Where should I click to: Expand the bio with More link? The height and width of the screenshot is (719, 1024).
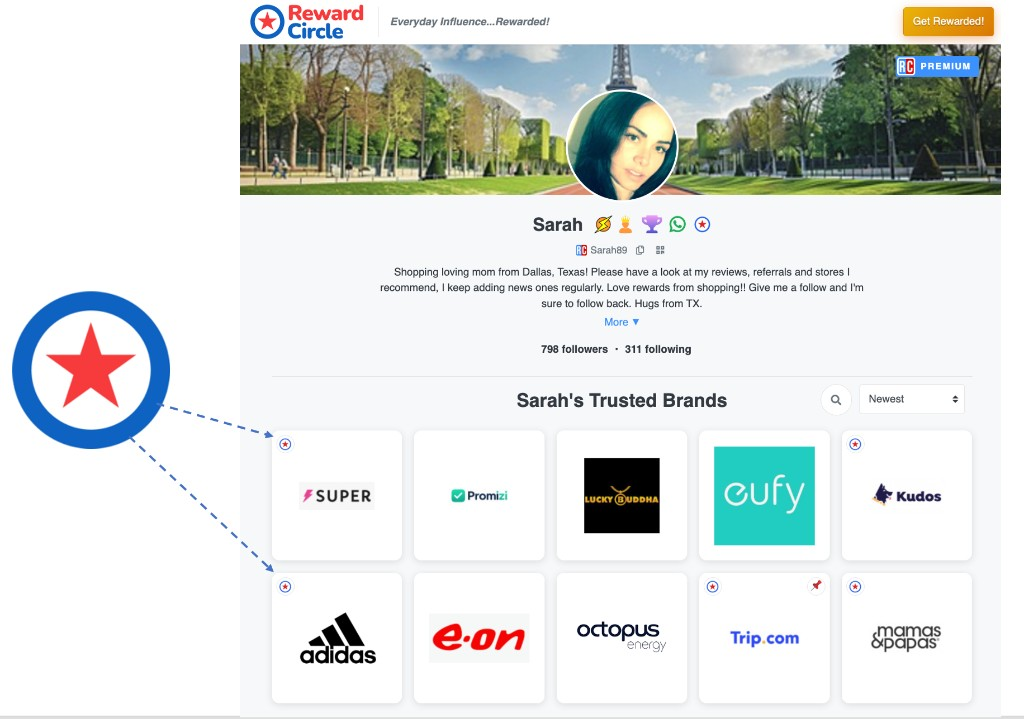(622, 322)
